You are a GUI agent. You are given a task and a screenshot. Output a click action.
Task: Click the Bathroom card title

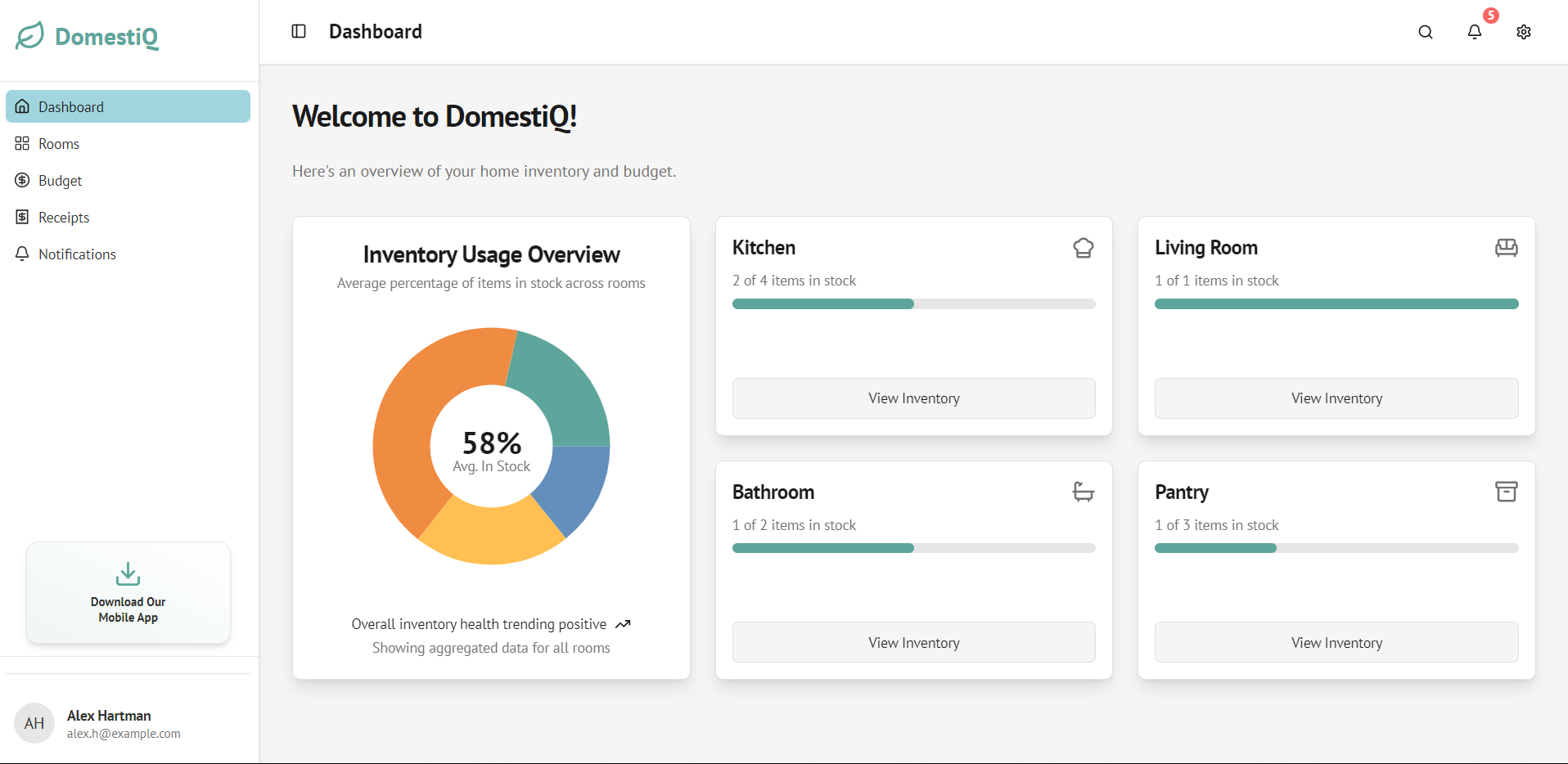pos(773,492)
